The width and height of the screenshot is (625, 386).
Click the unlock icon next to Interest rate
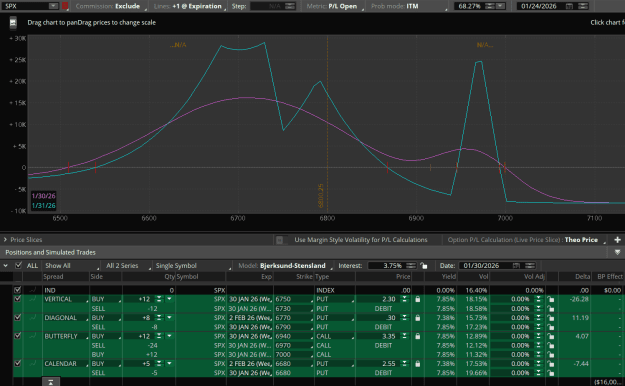click(424, 266)
